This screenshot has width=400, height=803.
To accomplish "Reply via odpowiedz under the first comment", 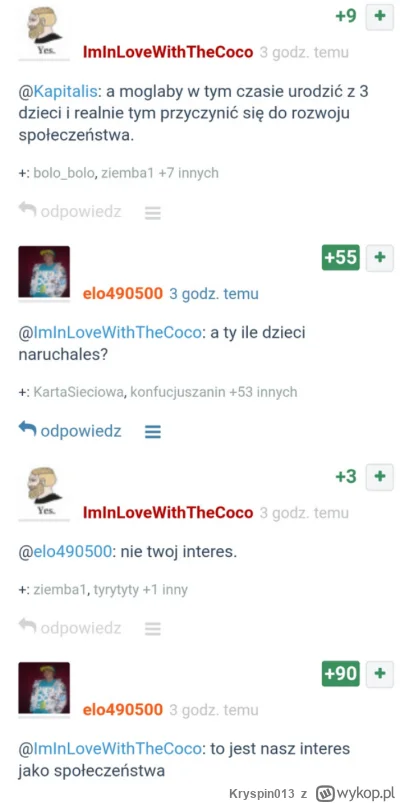I will [70, 211].
